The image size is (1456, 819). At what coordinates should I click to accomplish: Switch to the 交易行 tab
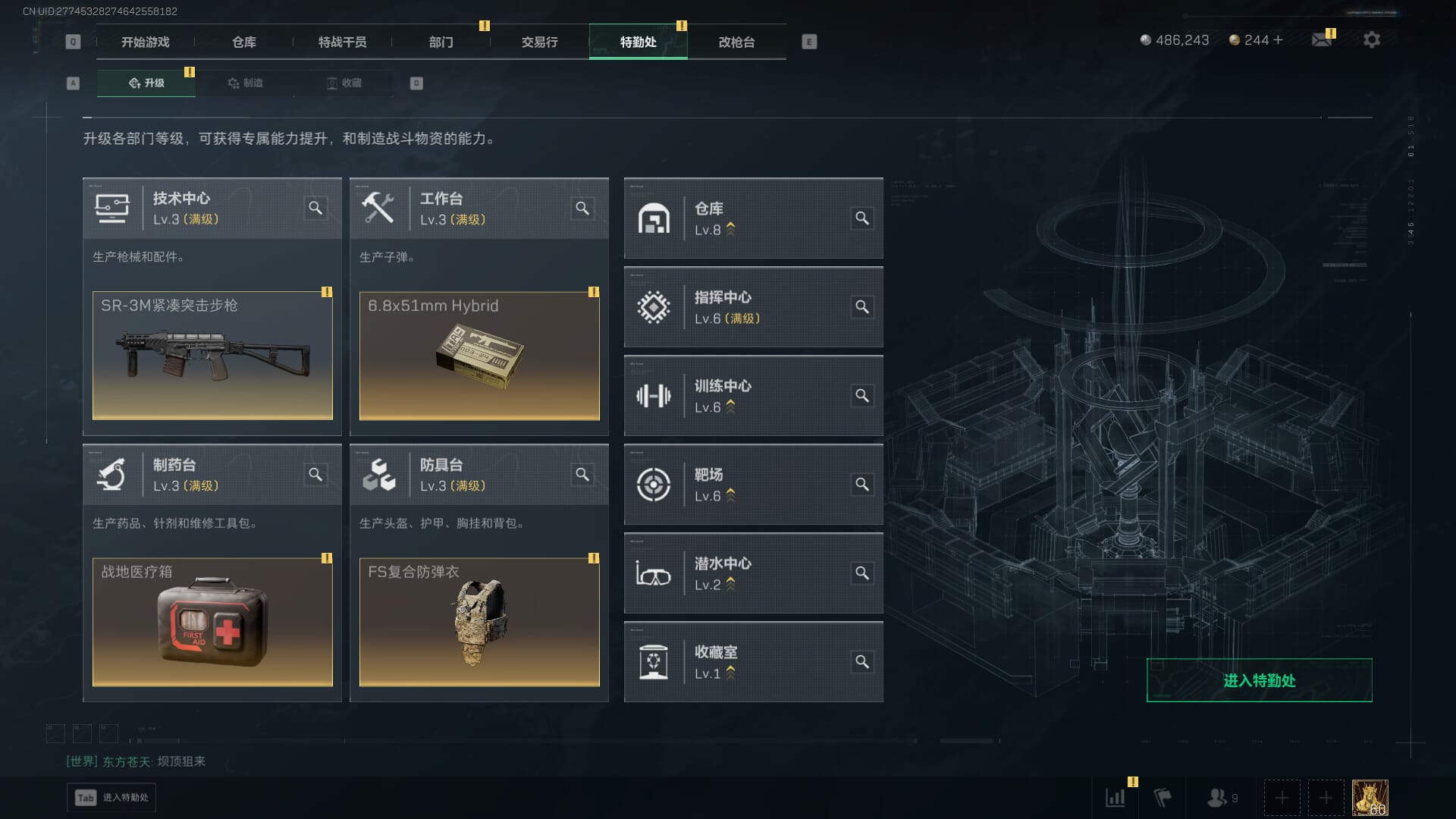[539, 42]
